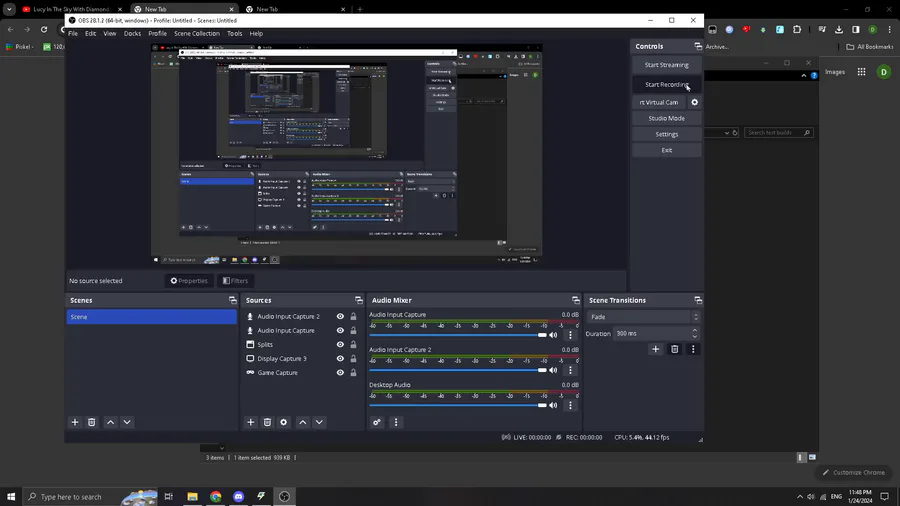Viewport: 900px width, 506px height.
Task: Click the taskbar search box
Action: click(x=90, y=497)
